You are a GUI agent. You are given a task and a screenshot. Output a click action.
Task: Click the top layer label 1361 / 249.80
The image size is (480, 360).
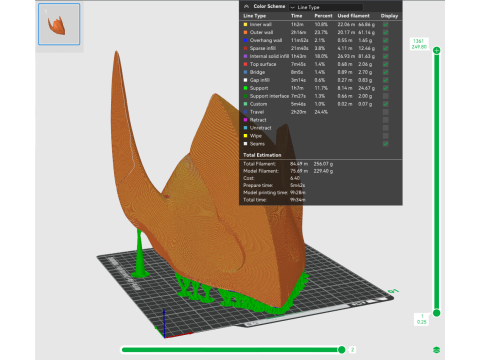coord(419,44)
